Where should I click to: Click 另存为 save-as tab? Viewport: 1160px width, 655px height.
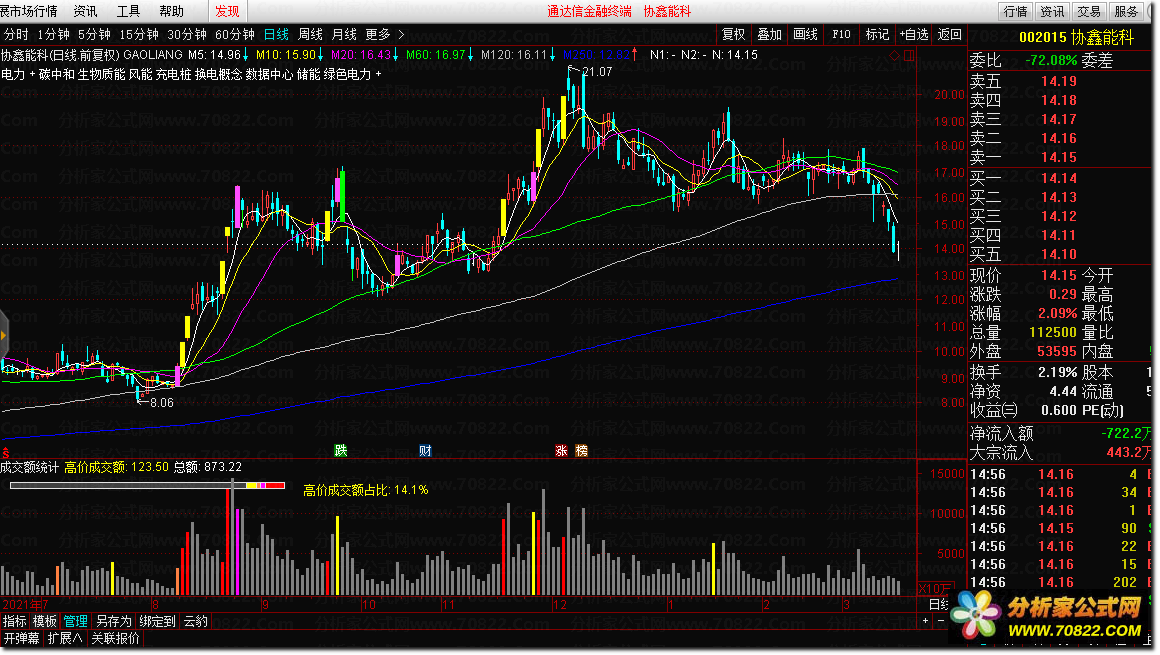pyautogui.click(x=113, y=622)
